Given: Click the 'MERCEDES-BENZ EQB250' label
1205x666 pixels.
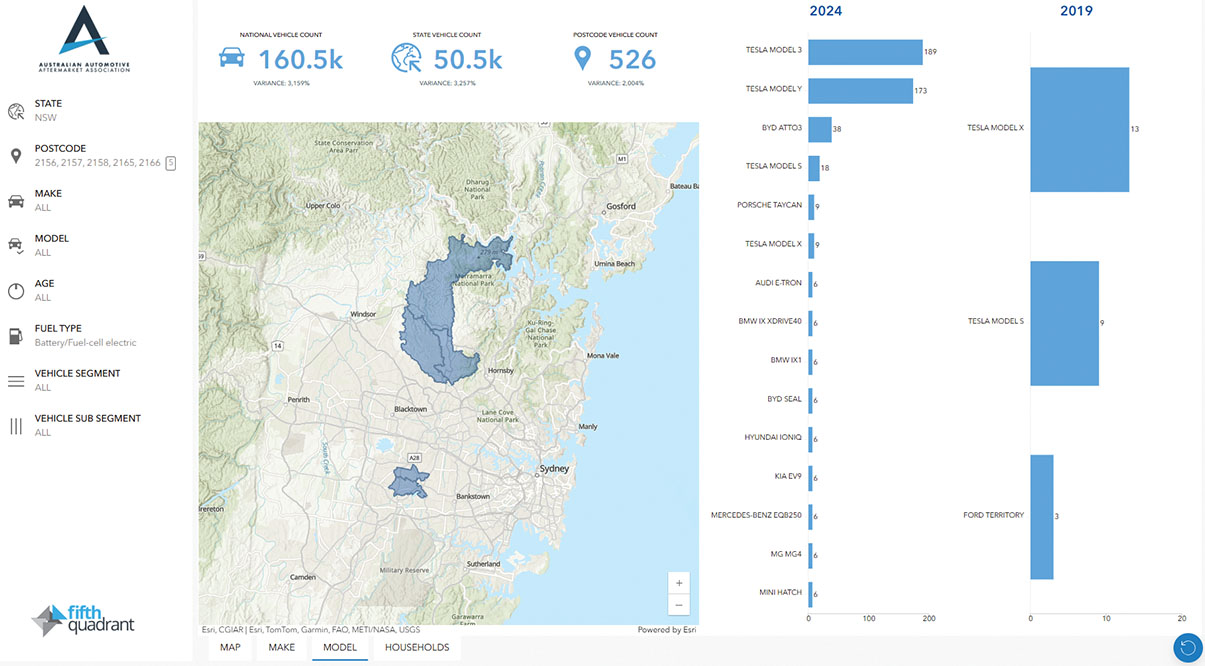Looking at the screenshot, I should point(756,515).
